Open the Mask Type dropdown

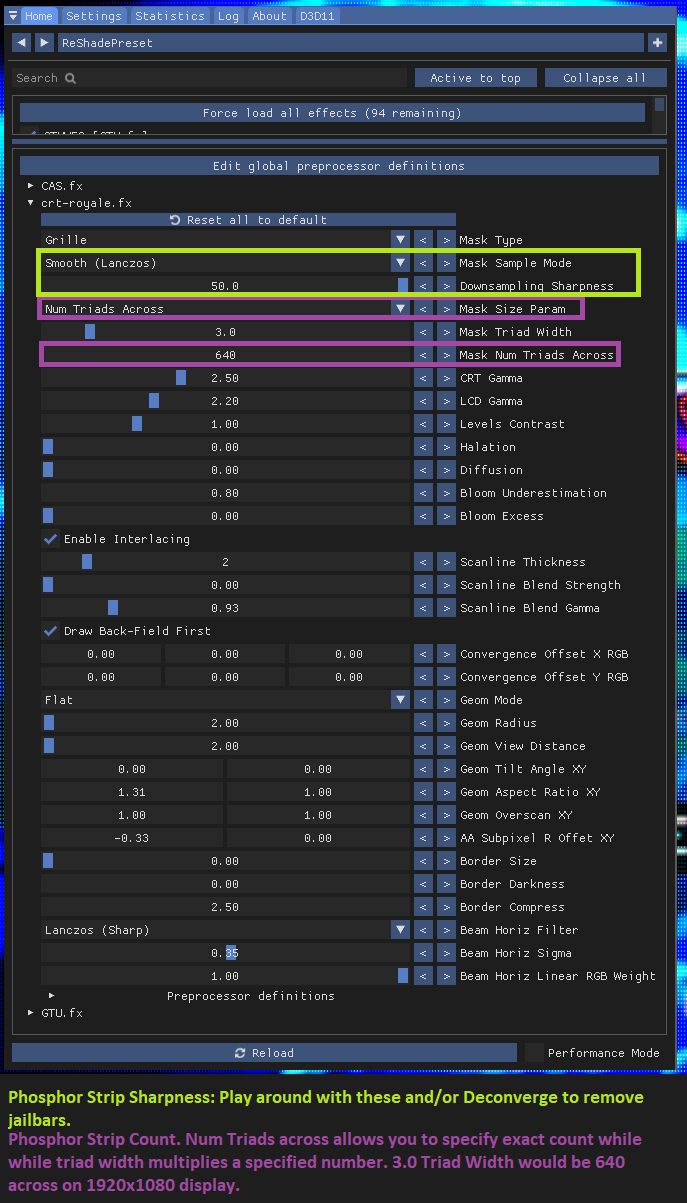400,240
